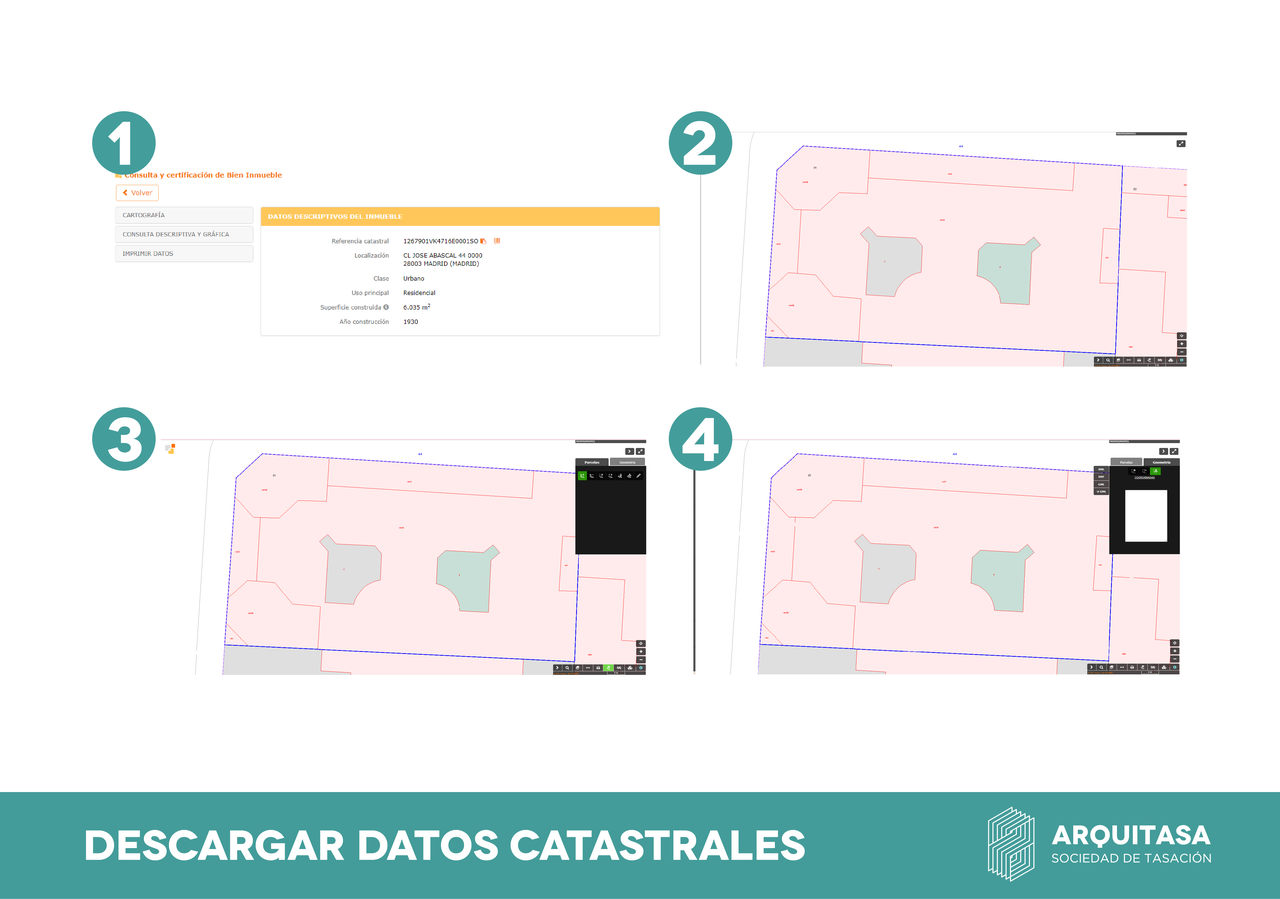Select the green active parcel tool in Parcelas panel
Image resolution: width=1280 pixels, height=899 pixels.
coord(582,476)
